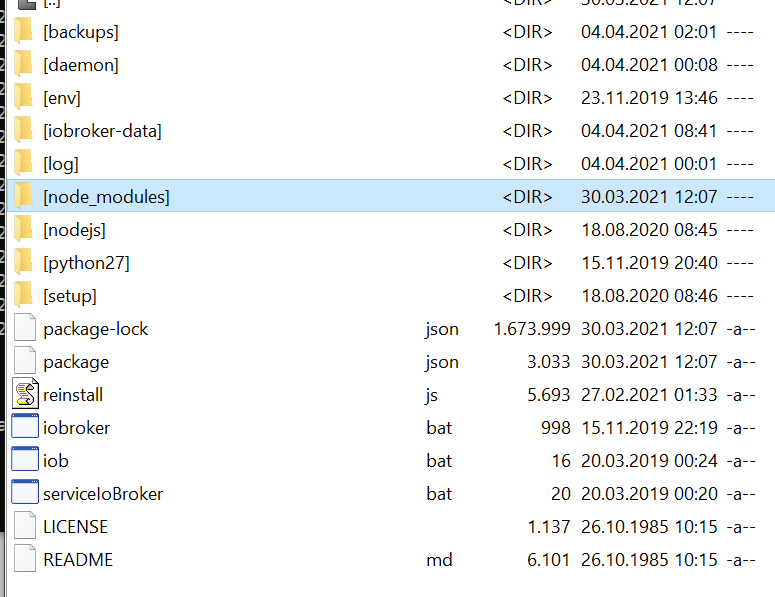
Task: Select the serviceIoBroker file name
Action: [x=103, y=494]
